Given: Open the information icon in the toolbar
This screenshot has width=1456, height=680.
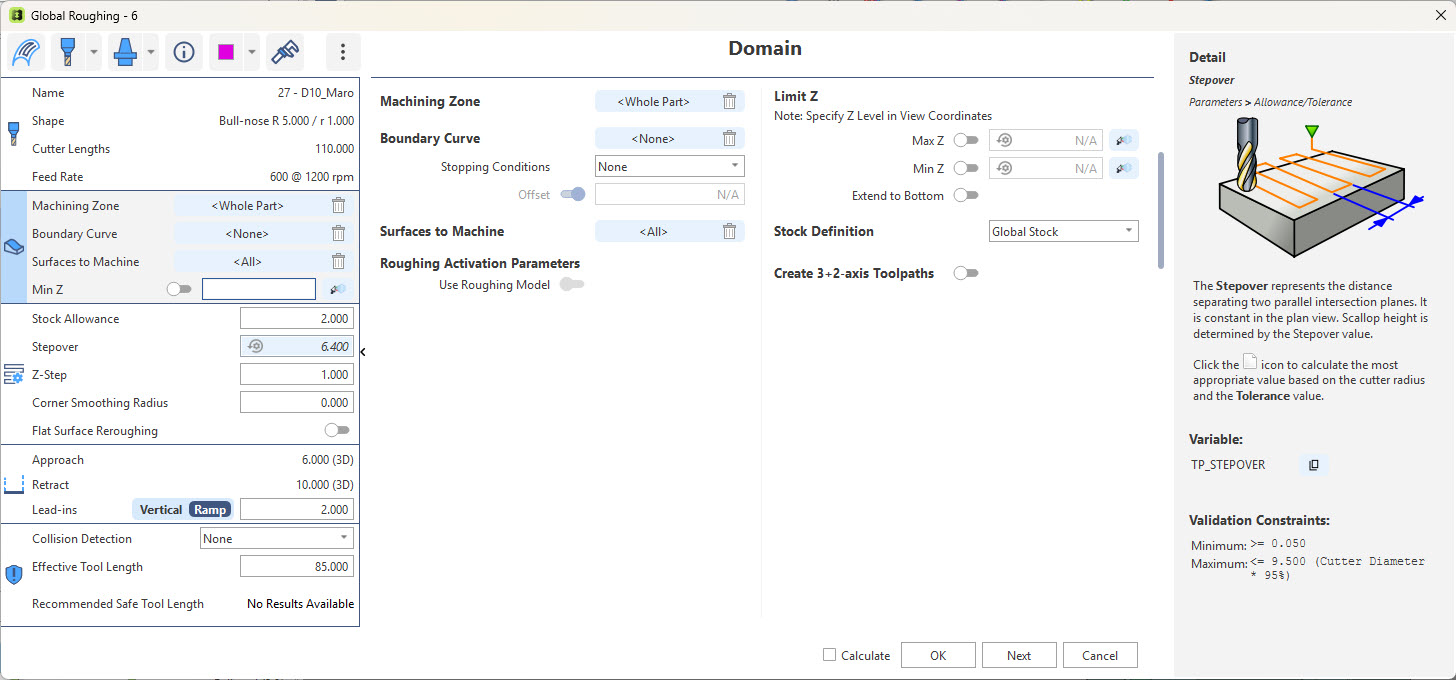Looking at the screenshot, I should tap(184, 52).
